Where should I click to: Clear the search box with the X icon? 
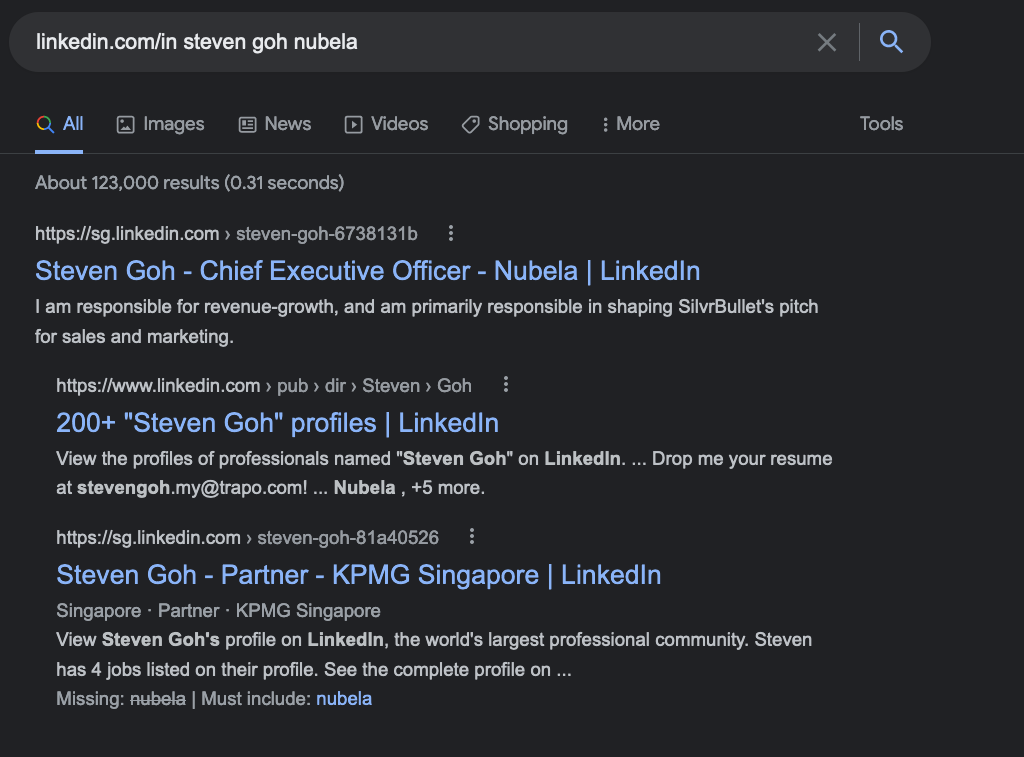coord(827,42)
